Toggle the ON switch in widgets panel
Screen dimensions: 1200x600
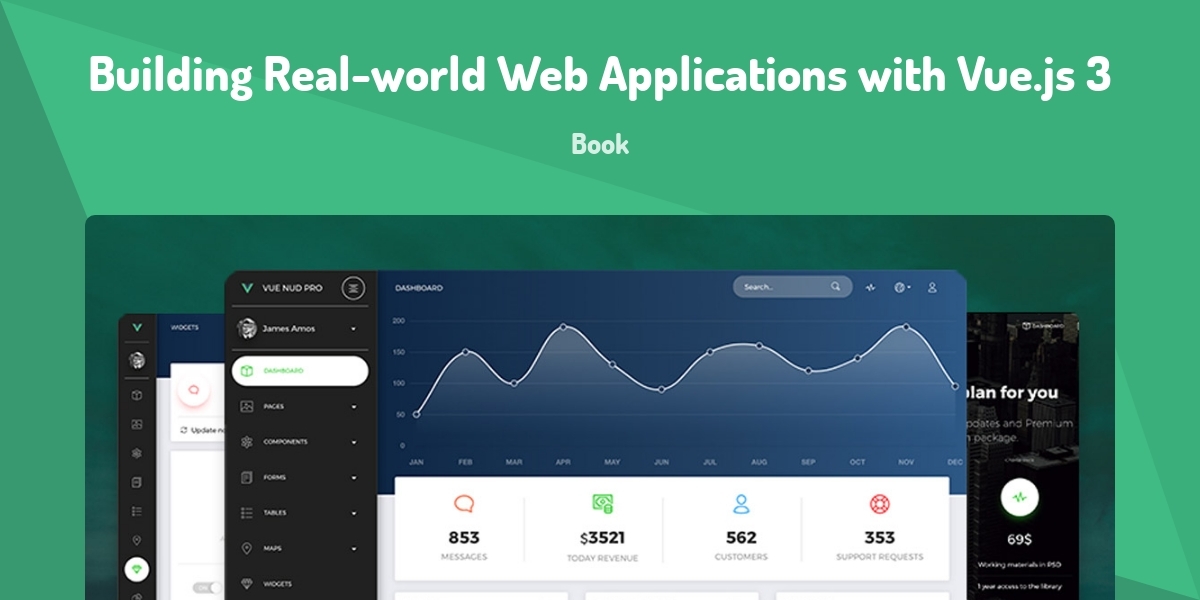coord(208,588)
